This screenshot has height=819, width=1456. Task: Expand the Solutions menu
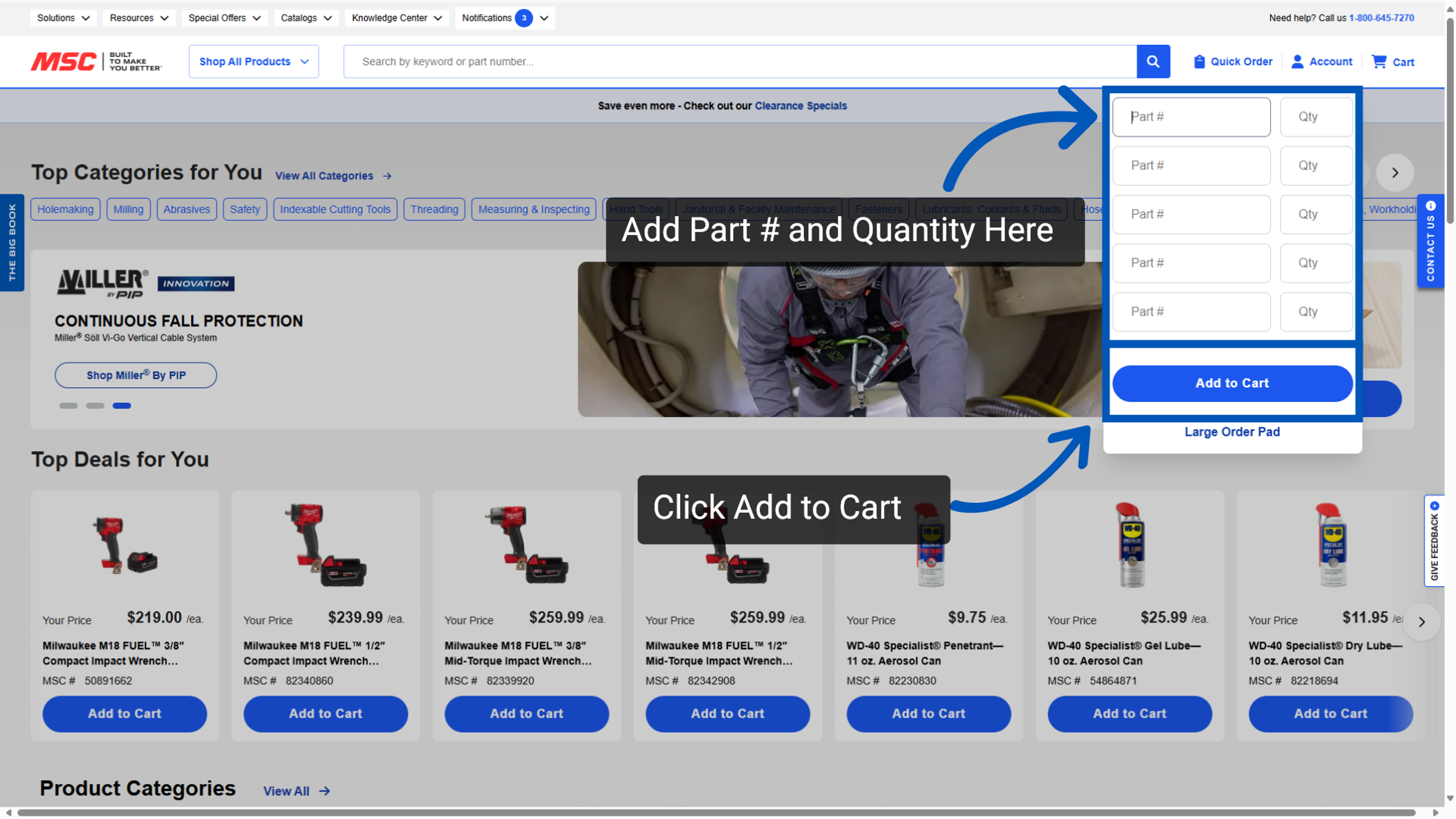[x=63, y=18]
